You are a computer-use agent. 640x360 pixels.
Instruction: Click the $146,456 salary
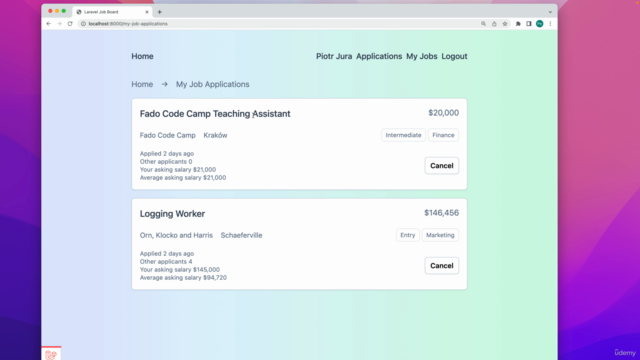click(441, 213)
